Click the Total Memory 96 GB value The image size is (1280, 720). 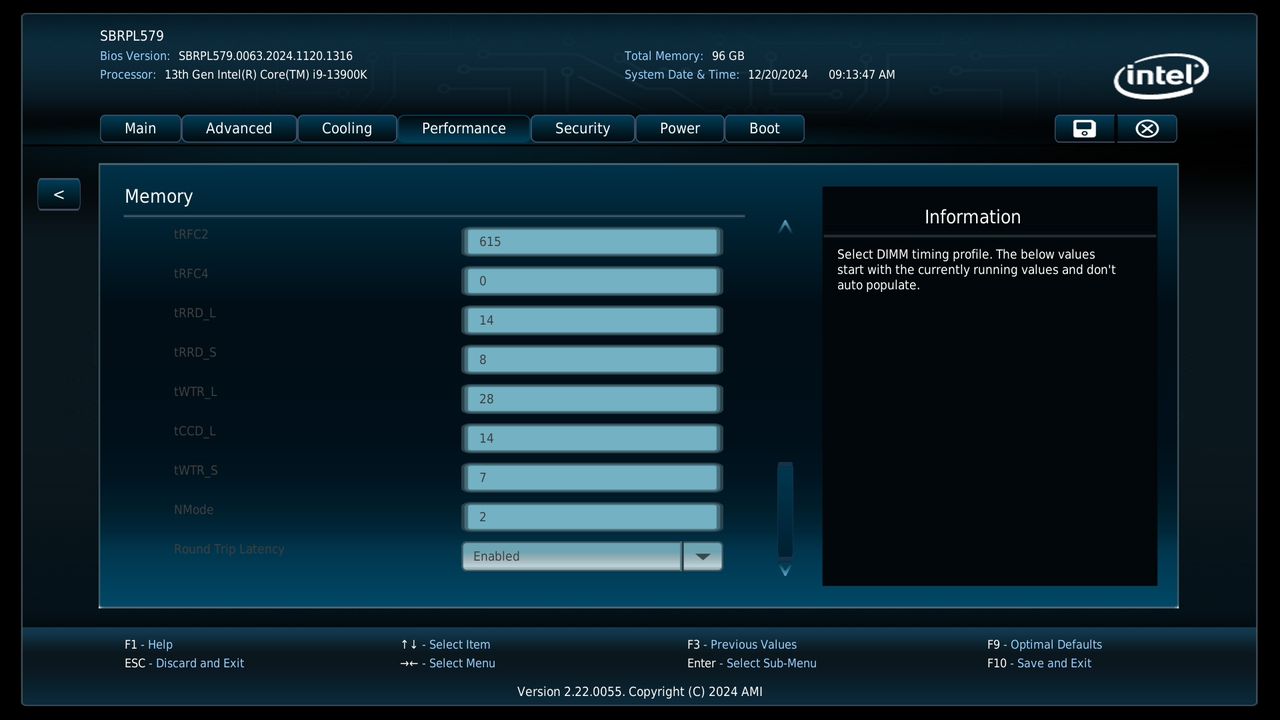click(728, 56)
